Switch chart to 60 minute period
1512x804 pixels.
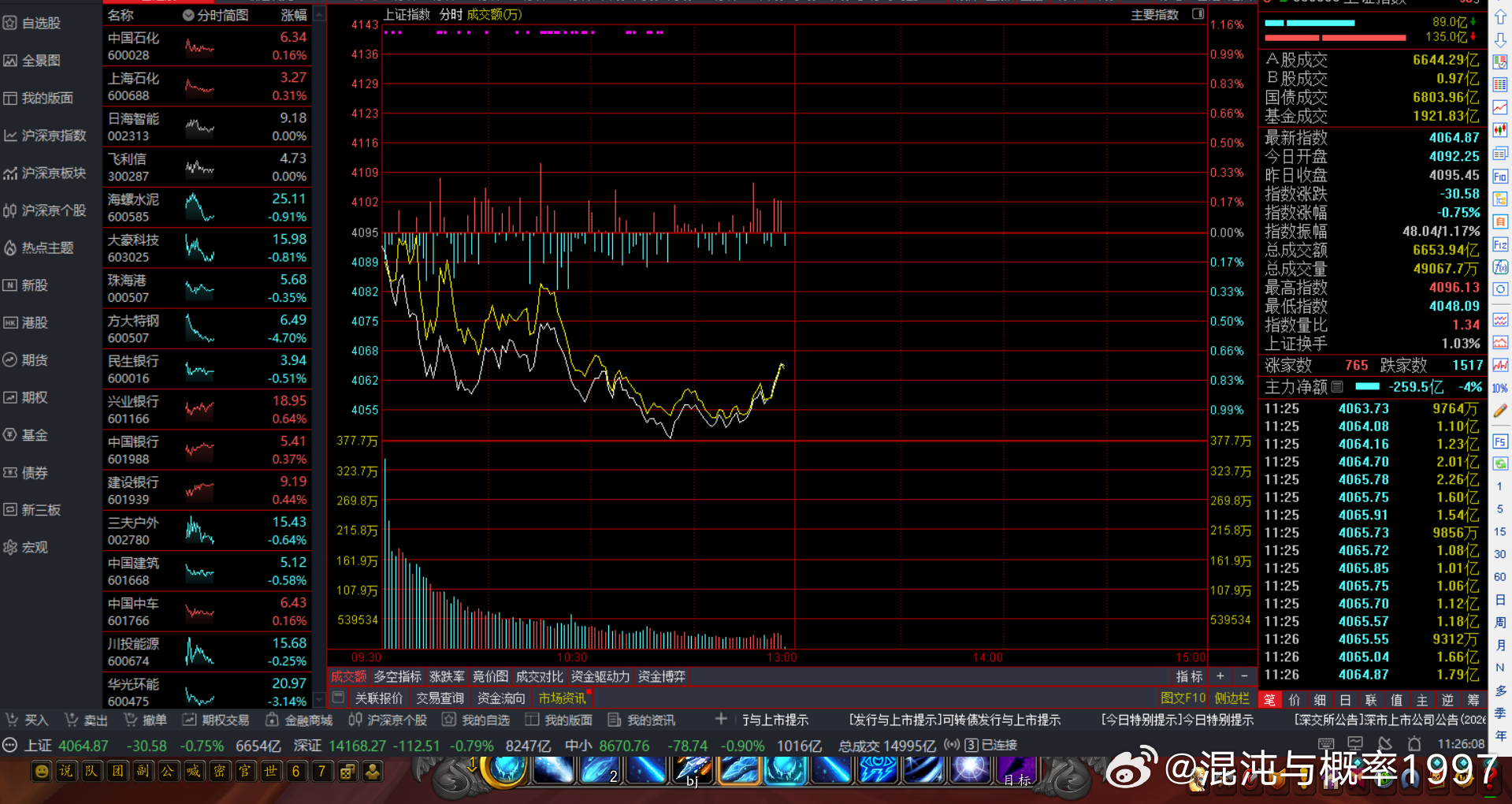click(x=1500, y=577)
